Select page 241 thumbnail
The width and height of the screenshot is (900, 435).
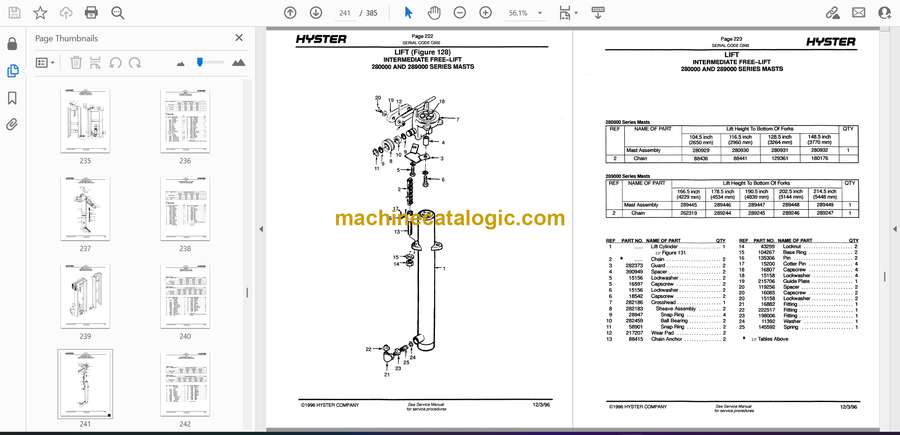point(85,384)
